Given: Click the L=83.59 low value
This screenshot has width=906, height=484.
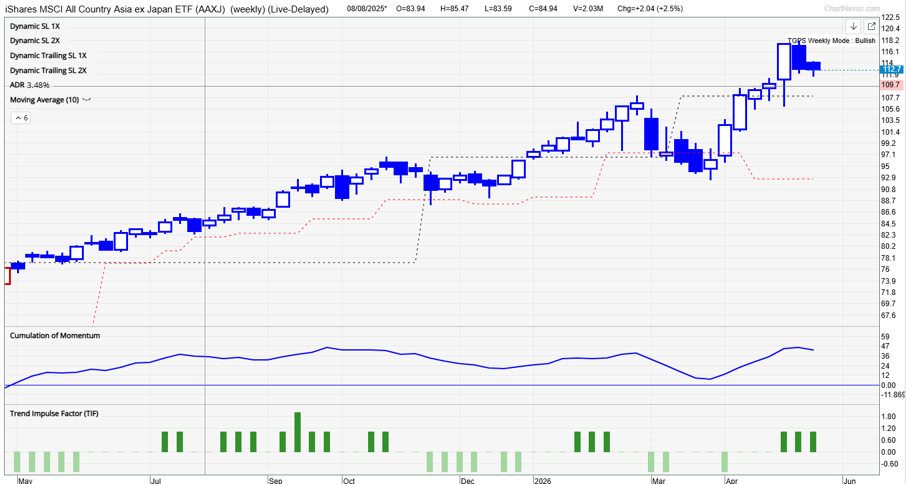Looking at the screenshot, I should coord(497,9).
